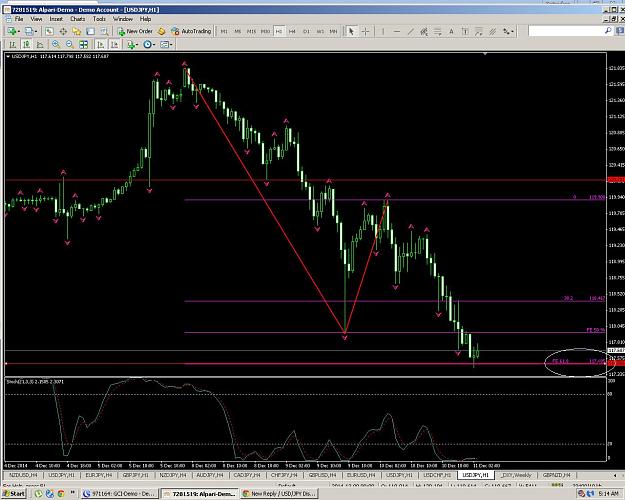Select the text A tool
Image resolution: width=625 pixels, height=500 pixels.
[451, 31]
